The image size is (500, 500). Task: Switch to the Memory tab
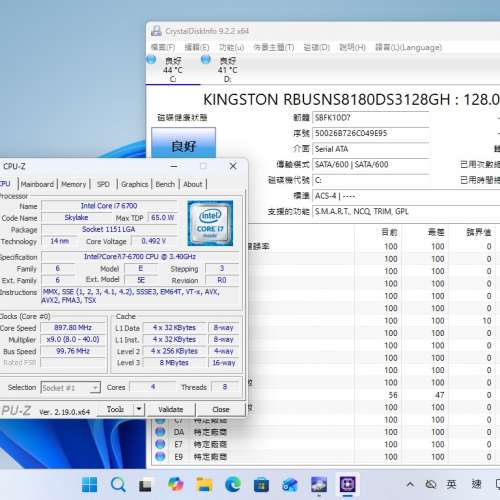(x=73, y=184)
